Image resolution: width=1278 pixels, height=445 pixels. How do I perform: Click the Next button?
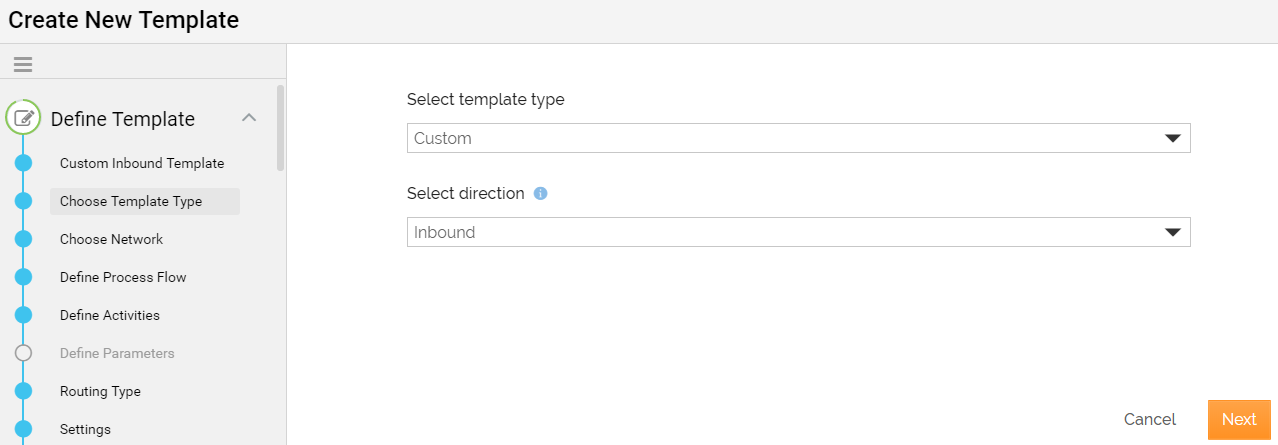coord(1239,419)
